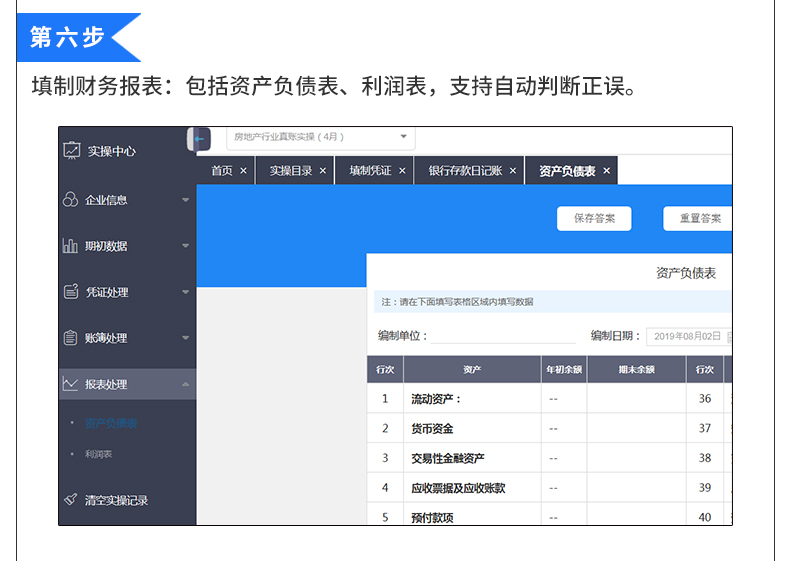Click 期末余额 cell for 流动资产
Viewport: 790px width, 561px height.
tap(636, 399)
